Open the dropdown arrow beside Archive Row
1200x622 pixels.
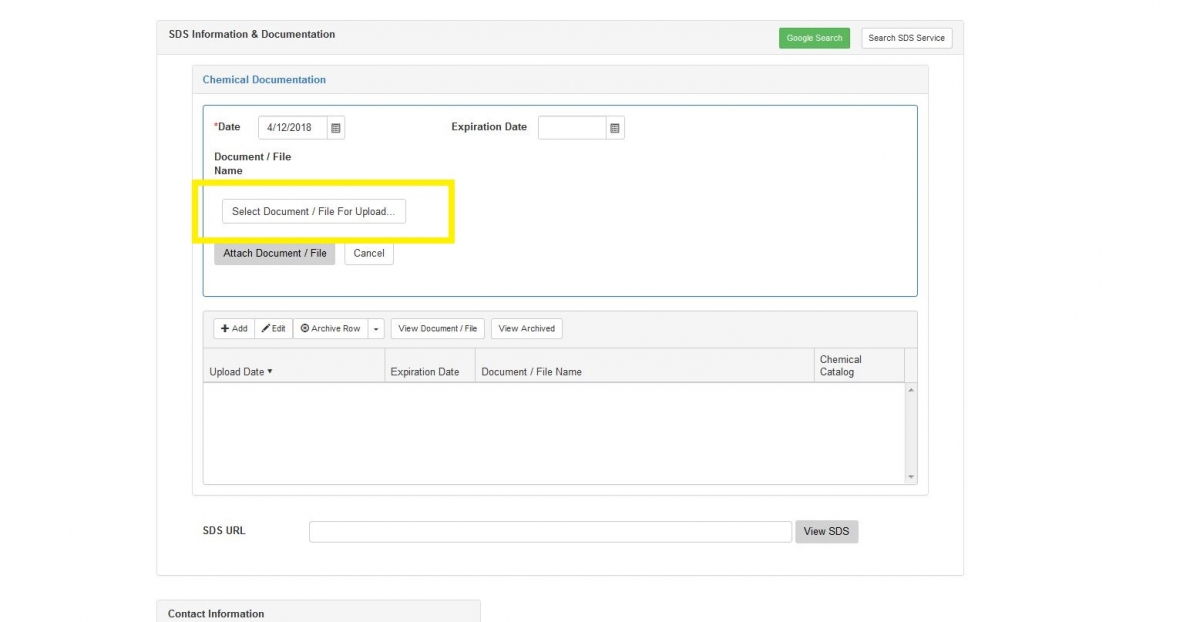click(x=374, y=327)
